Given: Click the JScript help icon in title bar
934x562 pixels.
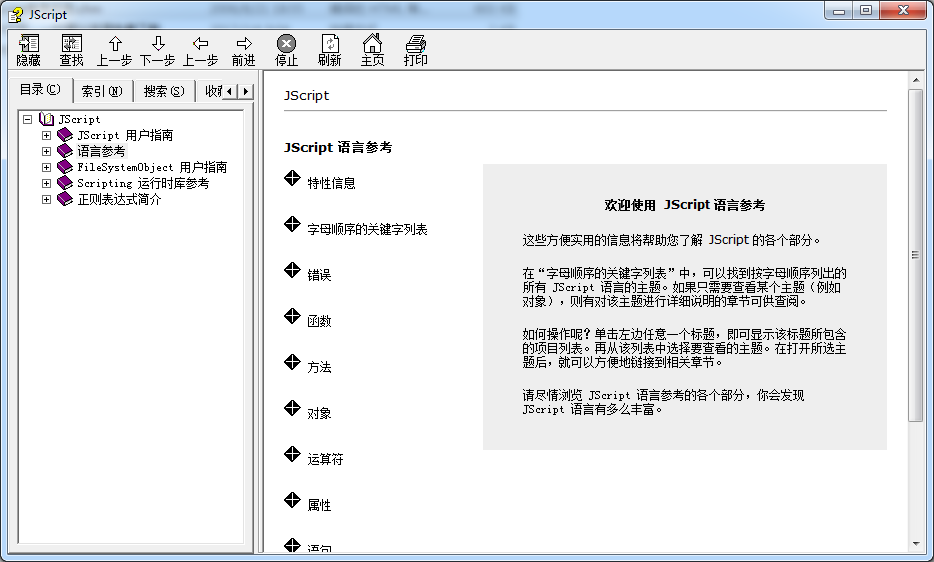Looking at the screenshot, I should click(15, 14).
